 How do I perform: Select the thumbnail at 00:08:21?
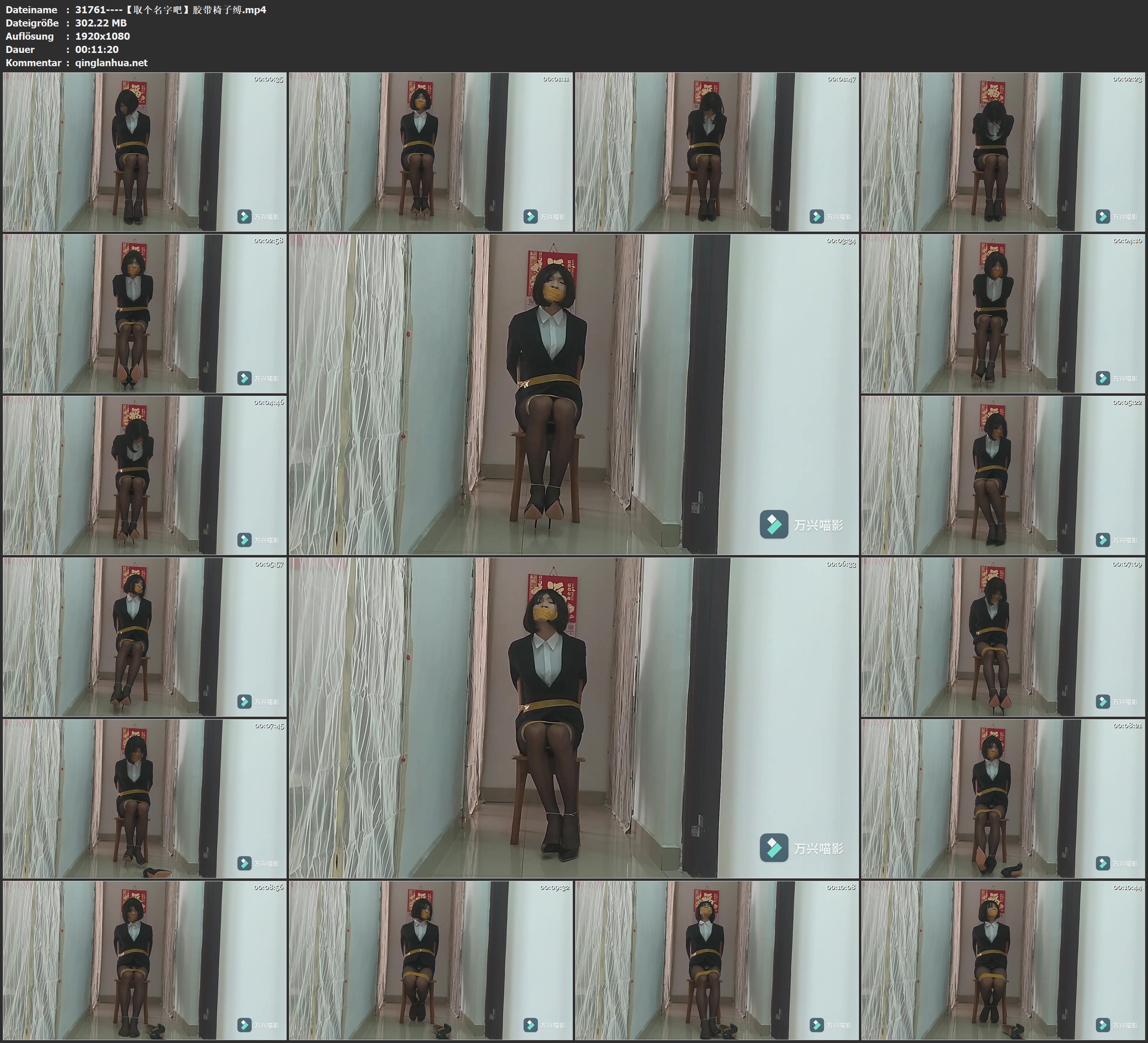coord(1003,798)
